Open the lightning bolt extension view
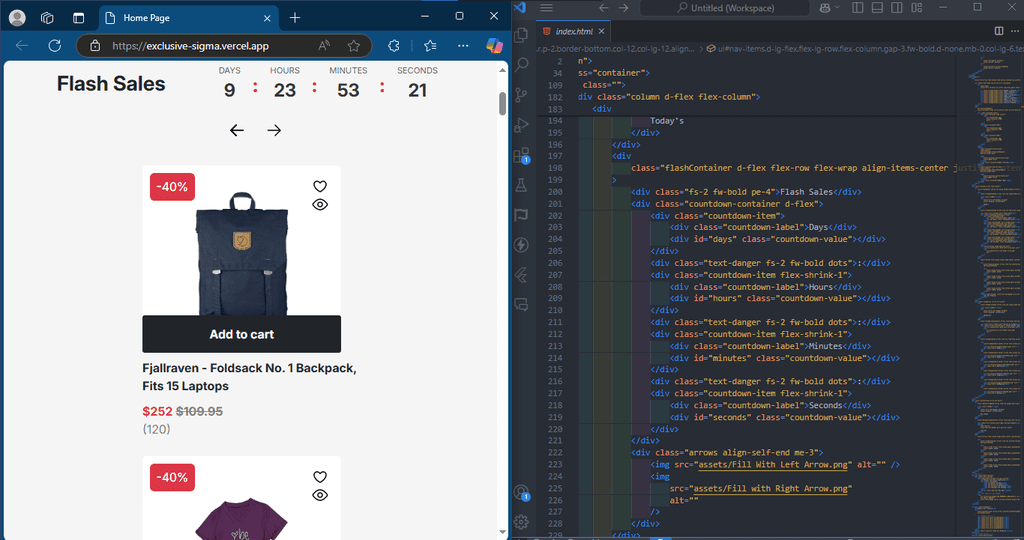Viewport: 1024px width, 540px height. (x=521, y=245)
